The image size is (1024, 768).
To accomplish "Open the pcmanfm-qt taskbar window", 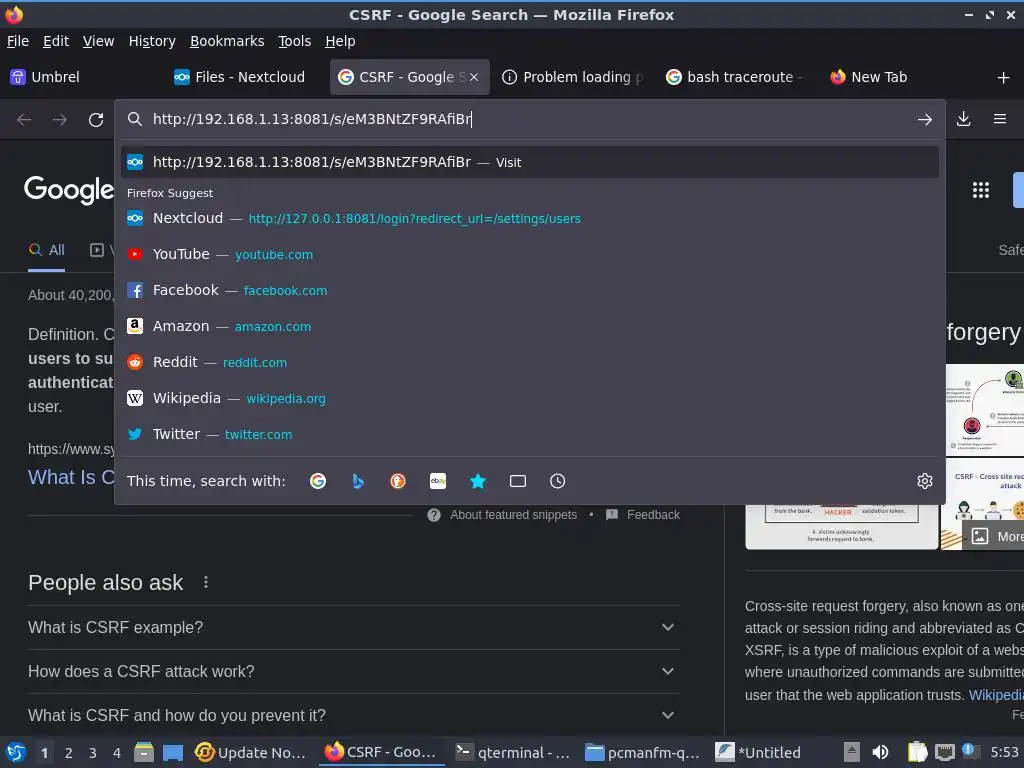I will (x=642, y=752).
